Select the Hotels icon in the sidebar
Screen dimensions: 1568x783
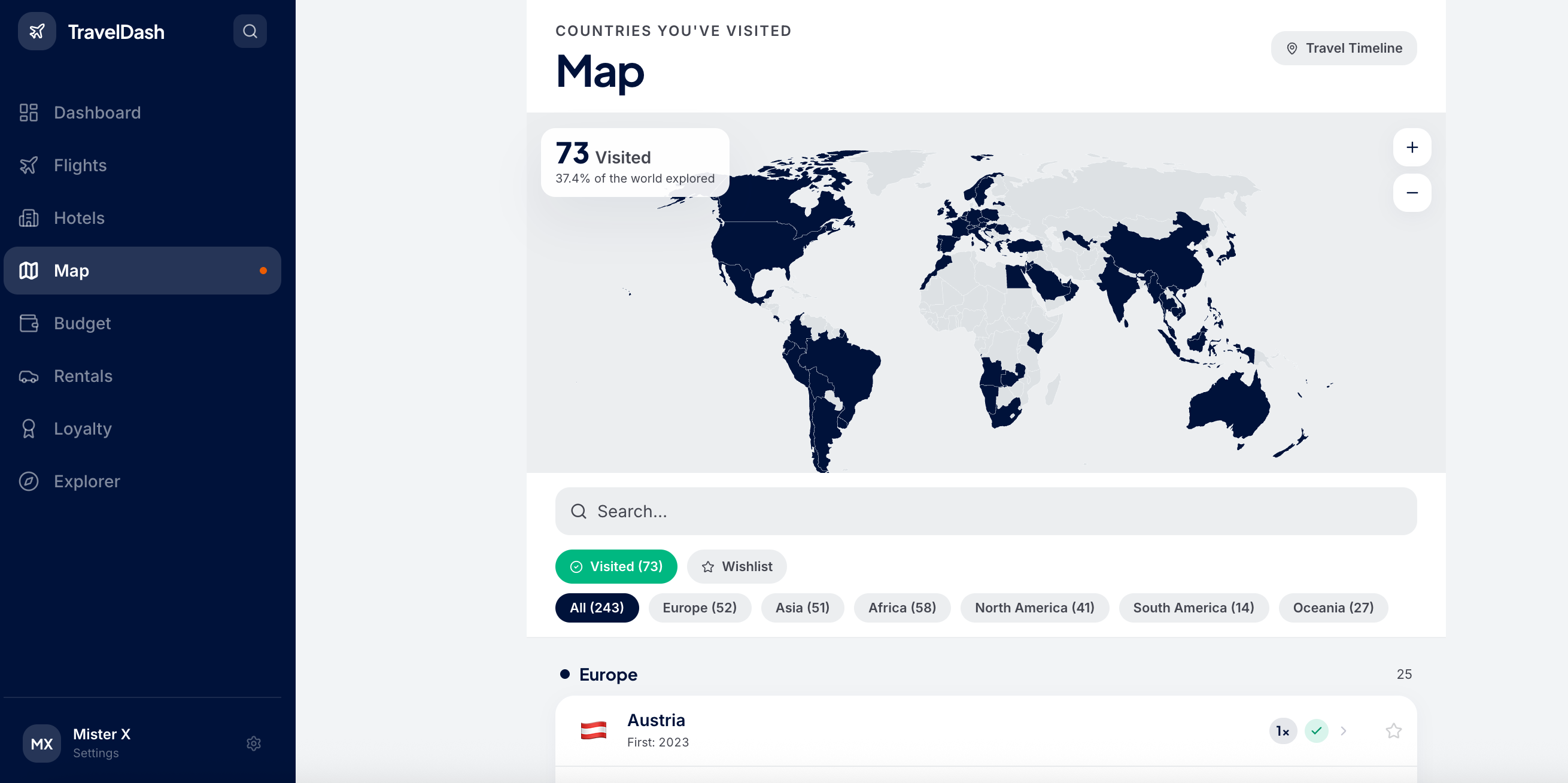click(29, 217)
